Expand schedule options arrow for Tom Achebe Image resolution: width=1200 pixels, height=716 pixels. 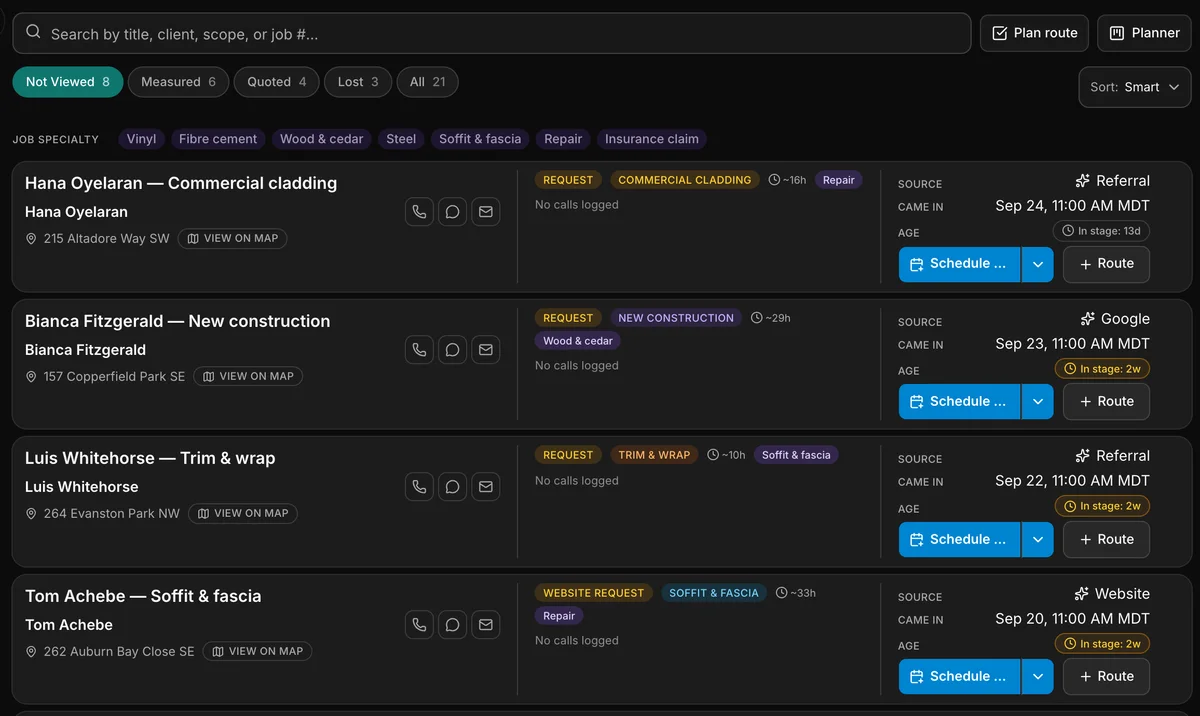pos(1037,677)
